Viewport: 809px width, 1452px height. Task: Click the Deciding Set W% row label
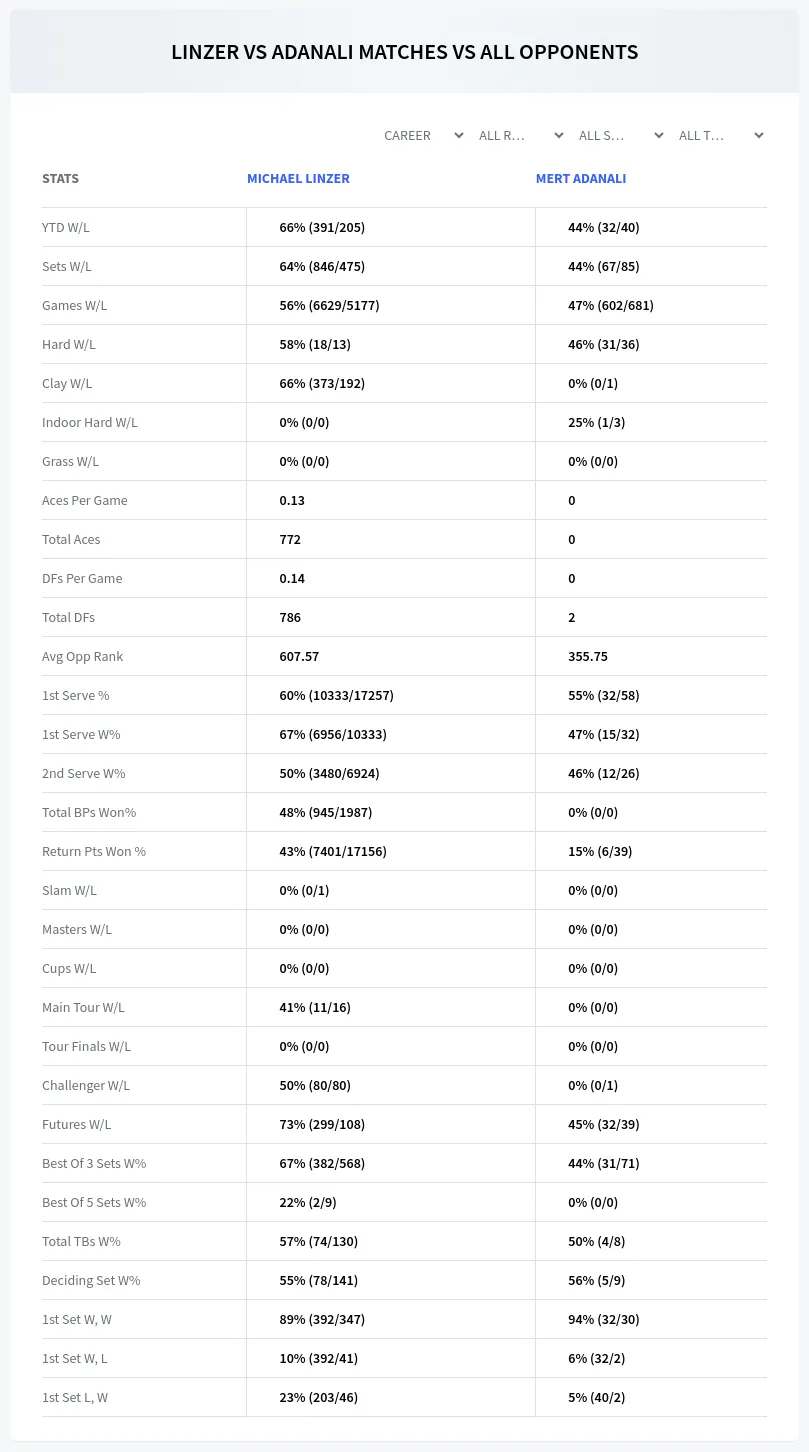[91, 1280]
